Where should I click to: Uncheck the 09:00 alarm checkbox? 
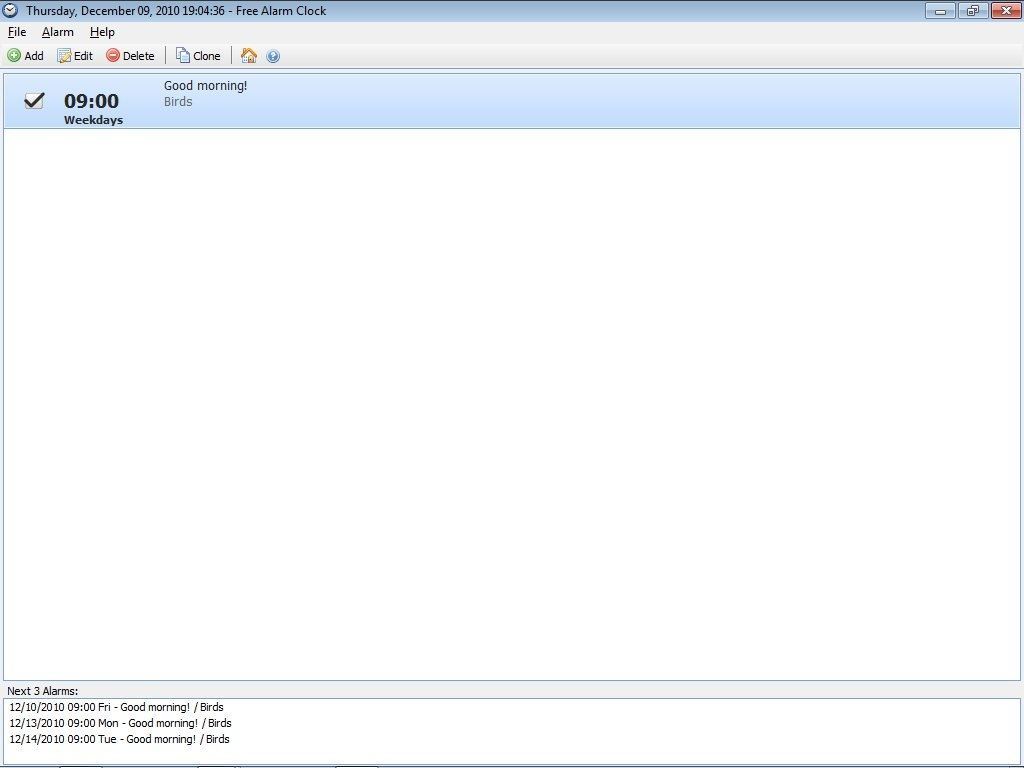coord(34,100)
